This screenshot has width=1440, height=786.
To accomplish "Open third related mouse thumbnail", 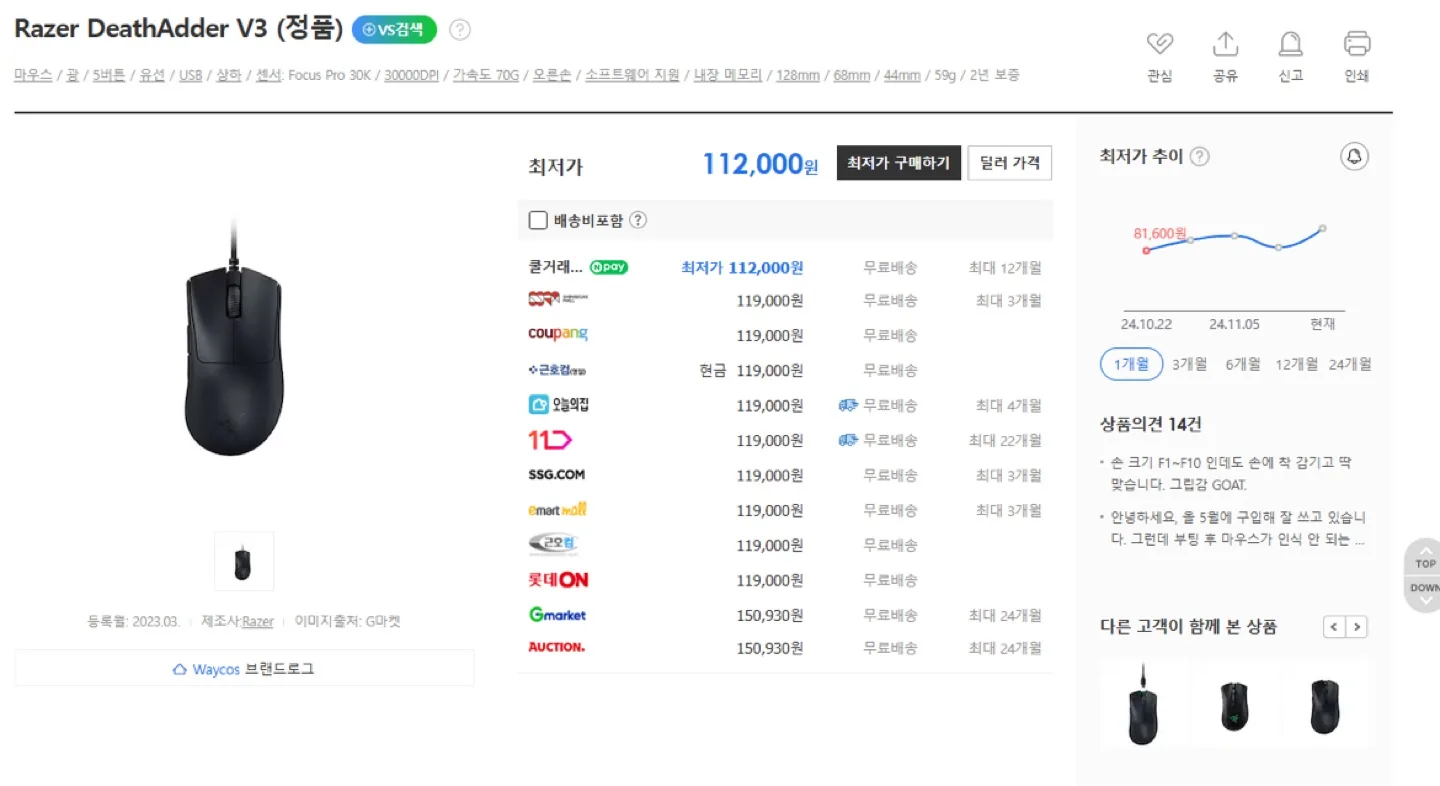I will 1325,704.
